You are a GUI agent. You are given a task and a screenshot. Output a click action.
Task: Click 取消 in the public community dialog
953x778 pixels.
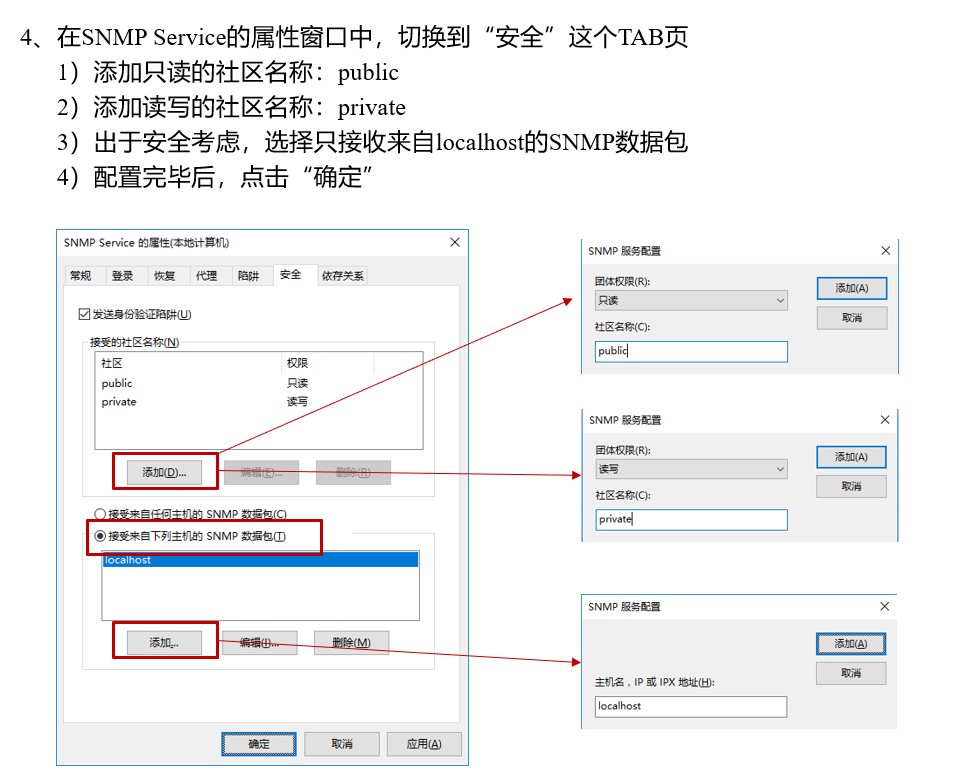point(852,318)
